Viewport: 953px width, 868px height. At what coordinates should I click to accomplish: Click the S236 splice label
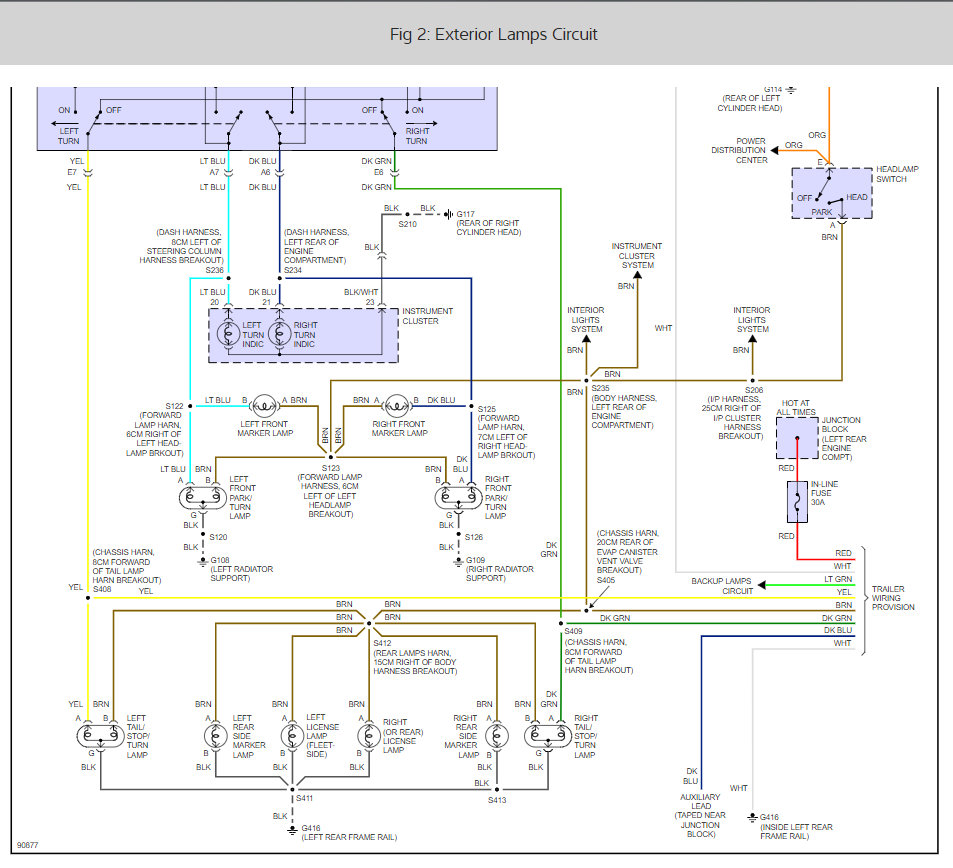pyautogui.click(x=215, y=270)
